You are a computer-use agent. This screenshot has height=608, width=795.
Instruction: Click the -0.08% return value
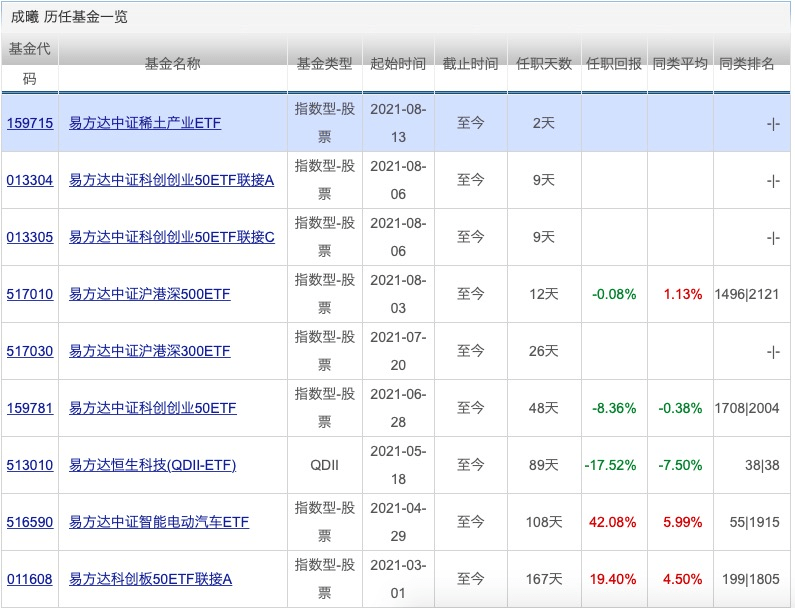(614, 294)
